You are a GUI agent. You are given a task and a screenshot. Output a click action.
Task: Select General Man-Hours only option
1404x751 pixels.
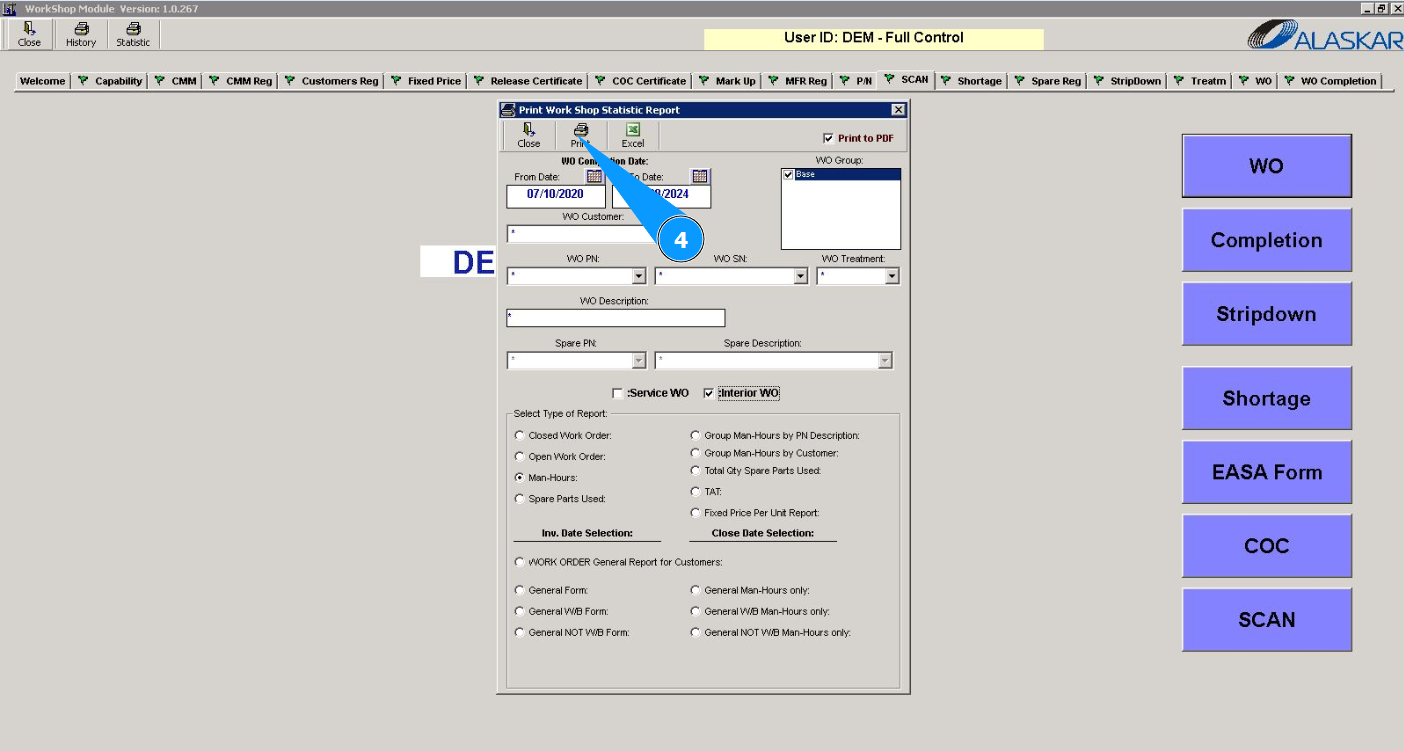(695, 590)
